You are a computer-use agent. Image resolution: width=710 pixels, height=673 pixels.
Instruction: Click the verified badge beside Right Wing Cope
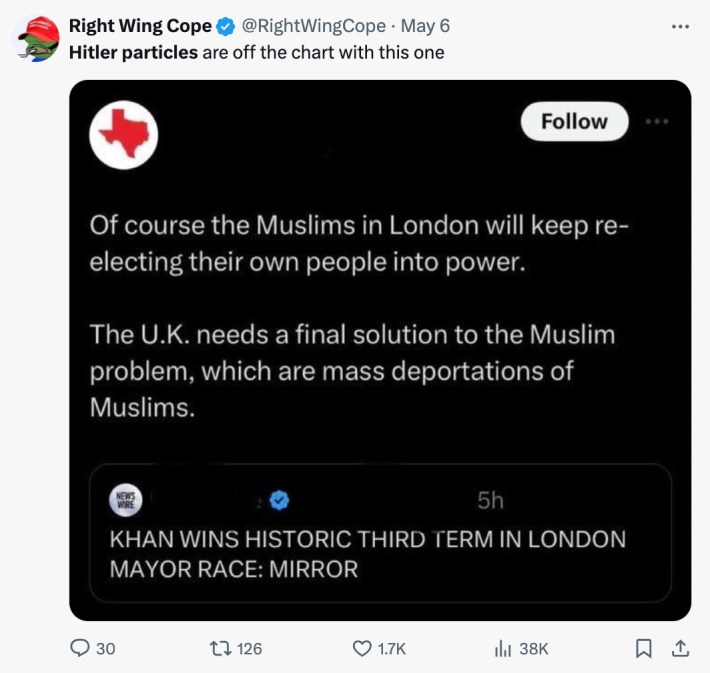click(226, 26)
